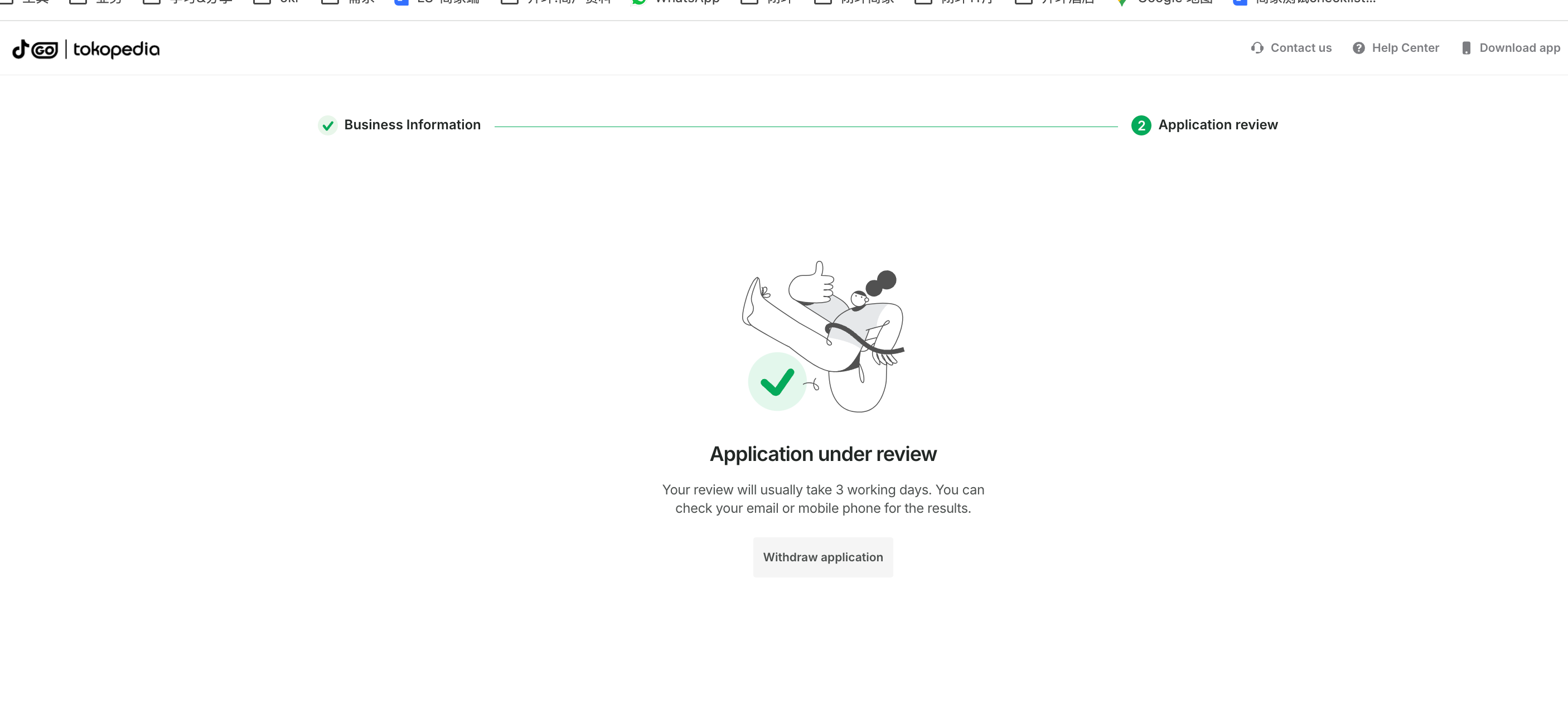This screenshot has height=709, width=1568.
Task: Click the review time description text
Action: pyautogui.click(x=822, y=499)
